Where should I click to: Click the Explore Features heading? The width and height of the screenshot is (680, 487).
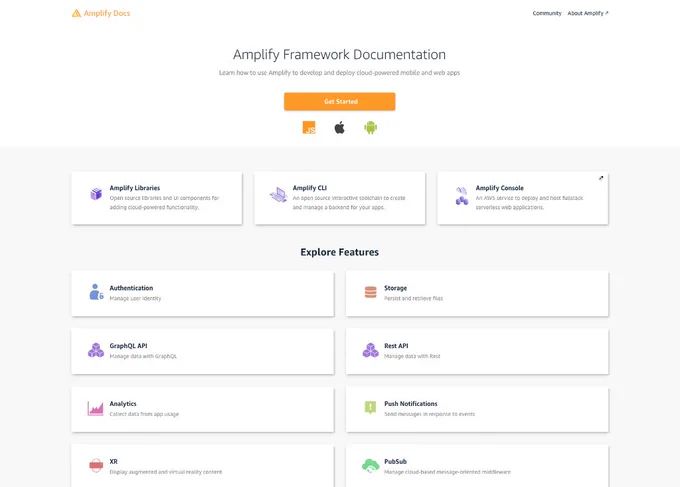(340, 252)
